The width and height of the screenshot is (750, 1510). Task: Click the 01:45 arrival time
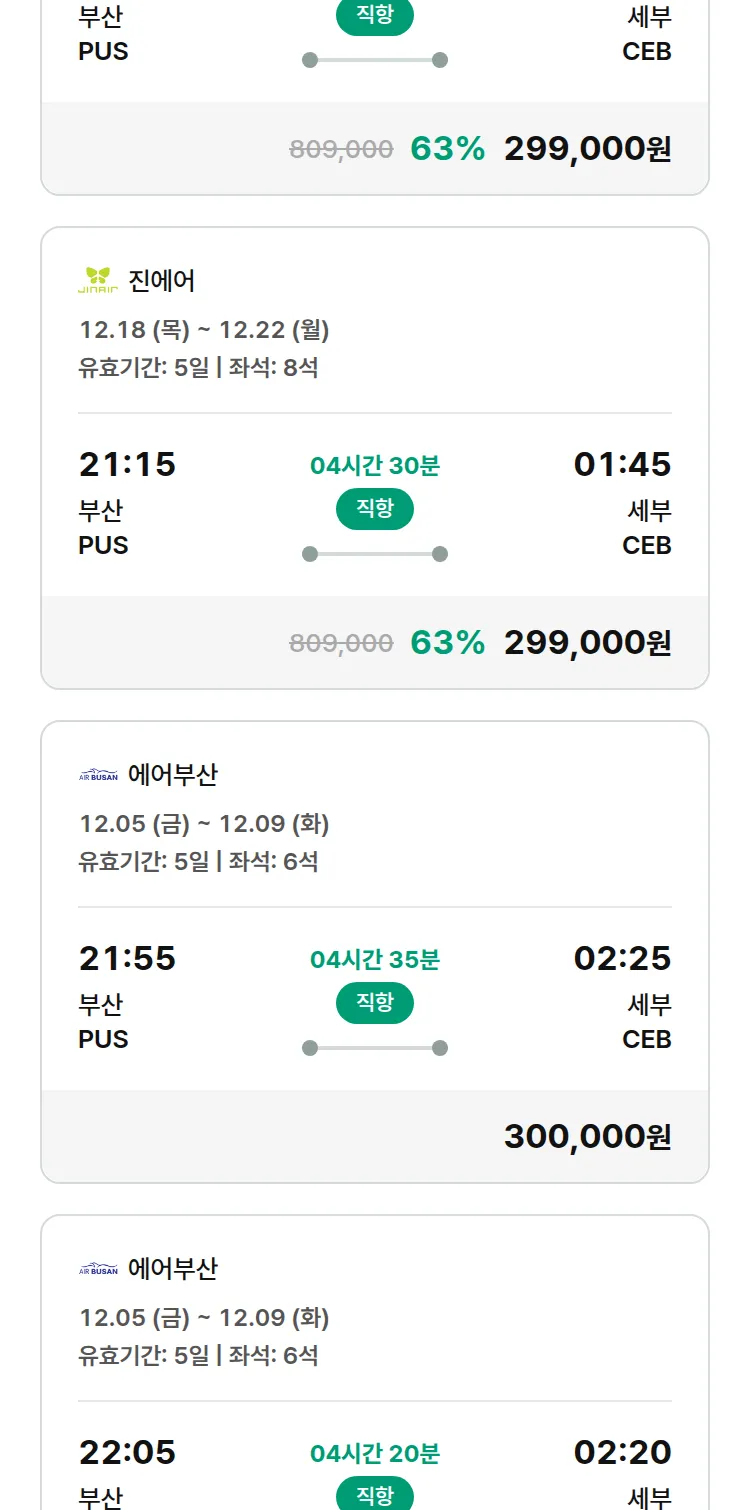coord(622,465)
